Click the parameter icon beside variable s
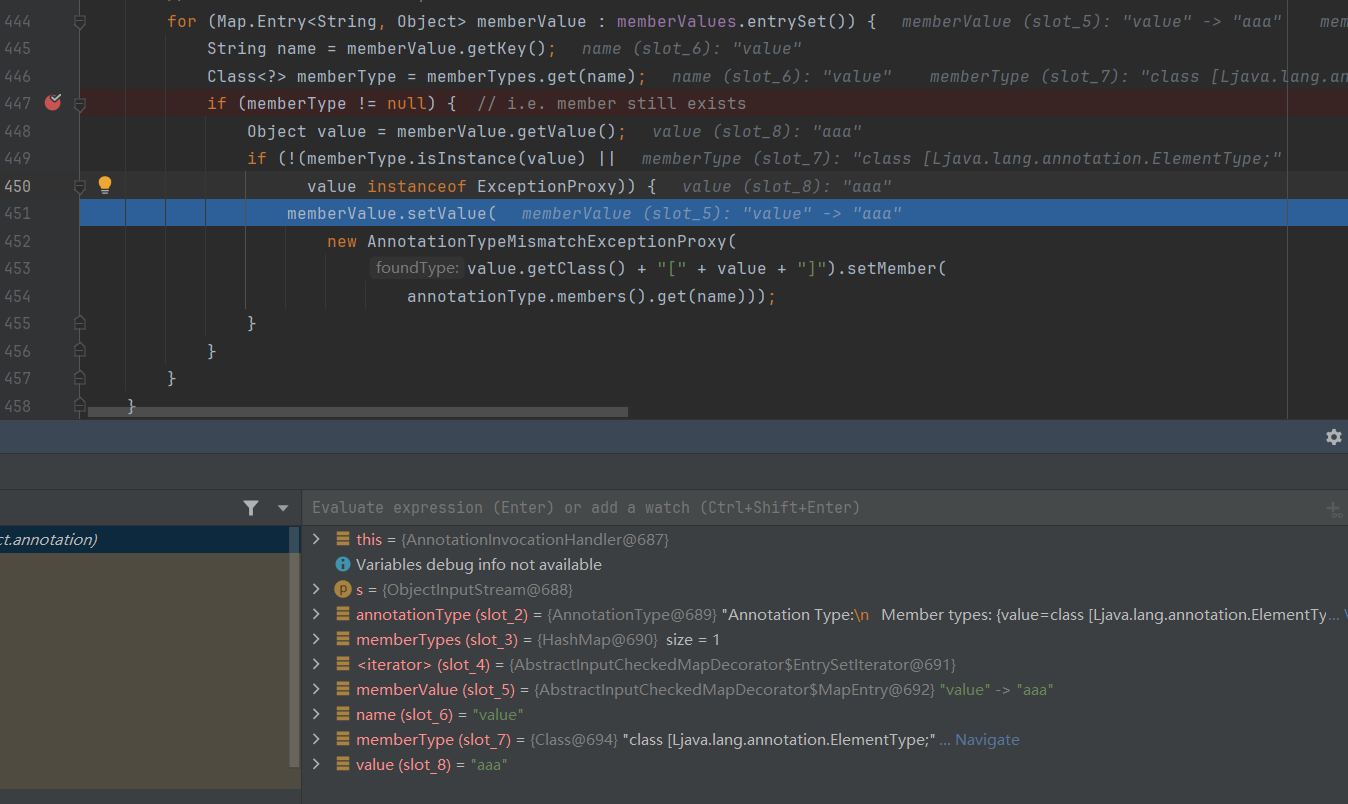This screenshot has height=804, width=1348. pos(343,590)
